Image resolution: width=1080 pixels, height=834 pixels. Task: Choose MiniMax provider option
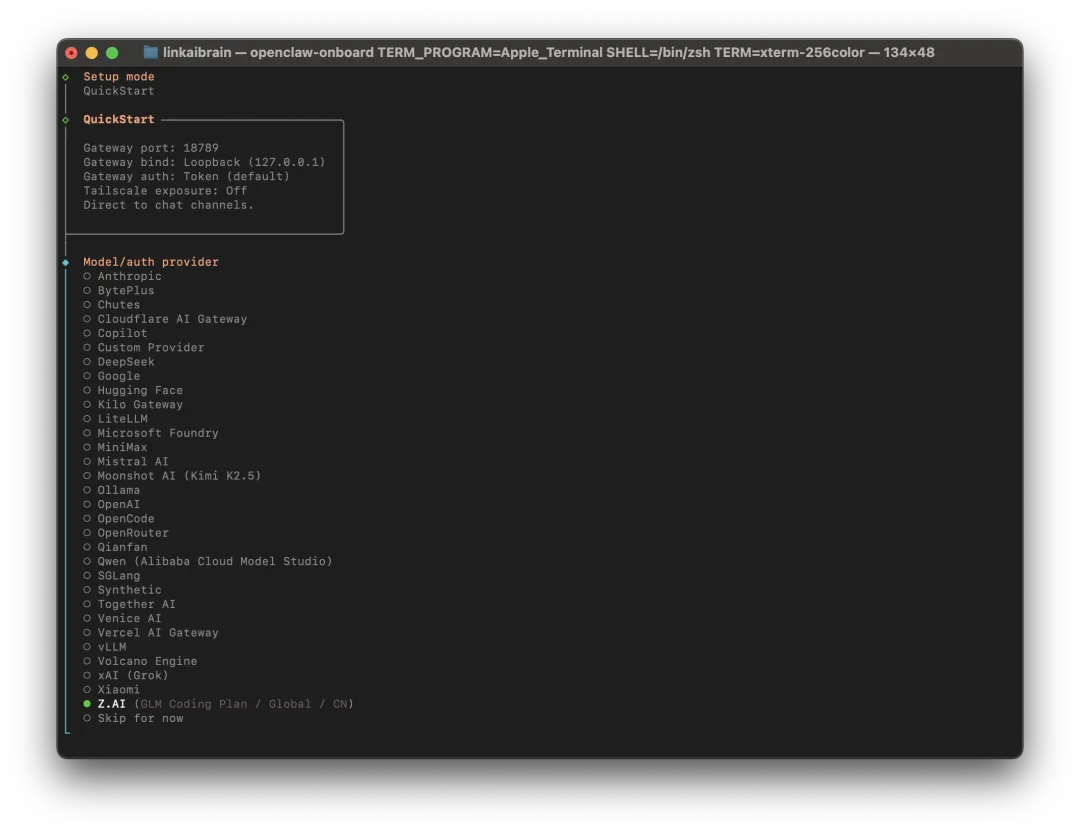pyautogui.click(x=115, y=447)
